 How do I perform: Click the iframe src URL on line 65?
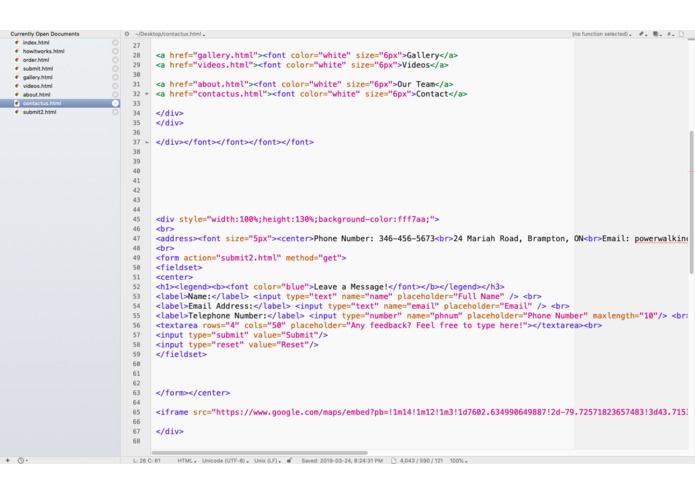click(x=449, y=412)
